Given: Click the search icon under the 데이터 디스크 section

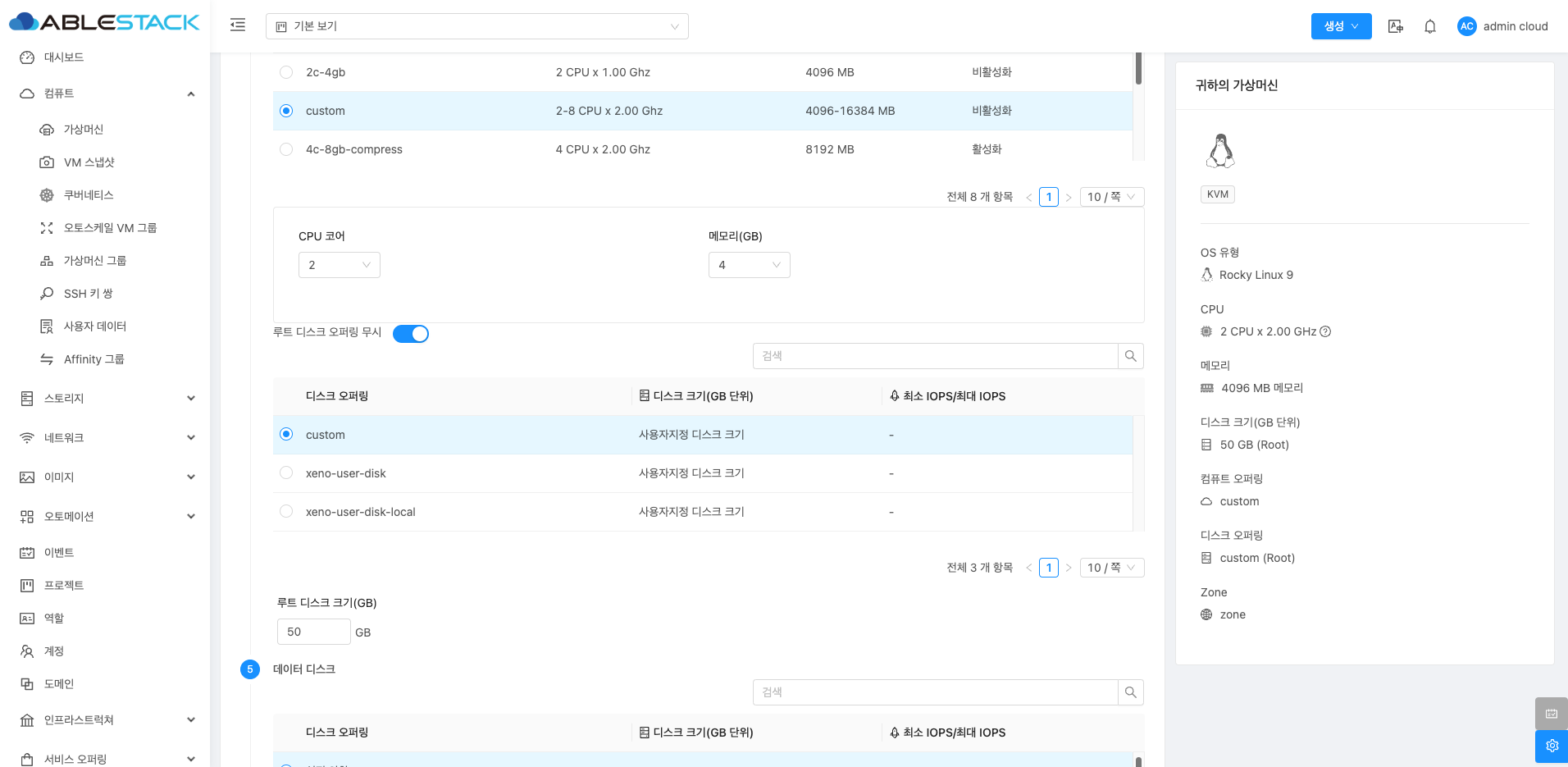Looking at the screenshot, I should click(1130, 692).
